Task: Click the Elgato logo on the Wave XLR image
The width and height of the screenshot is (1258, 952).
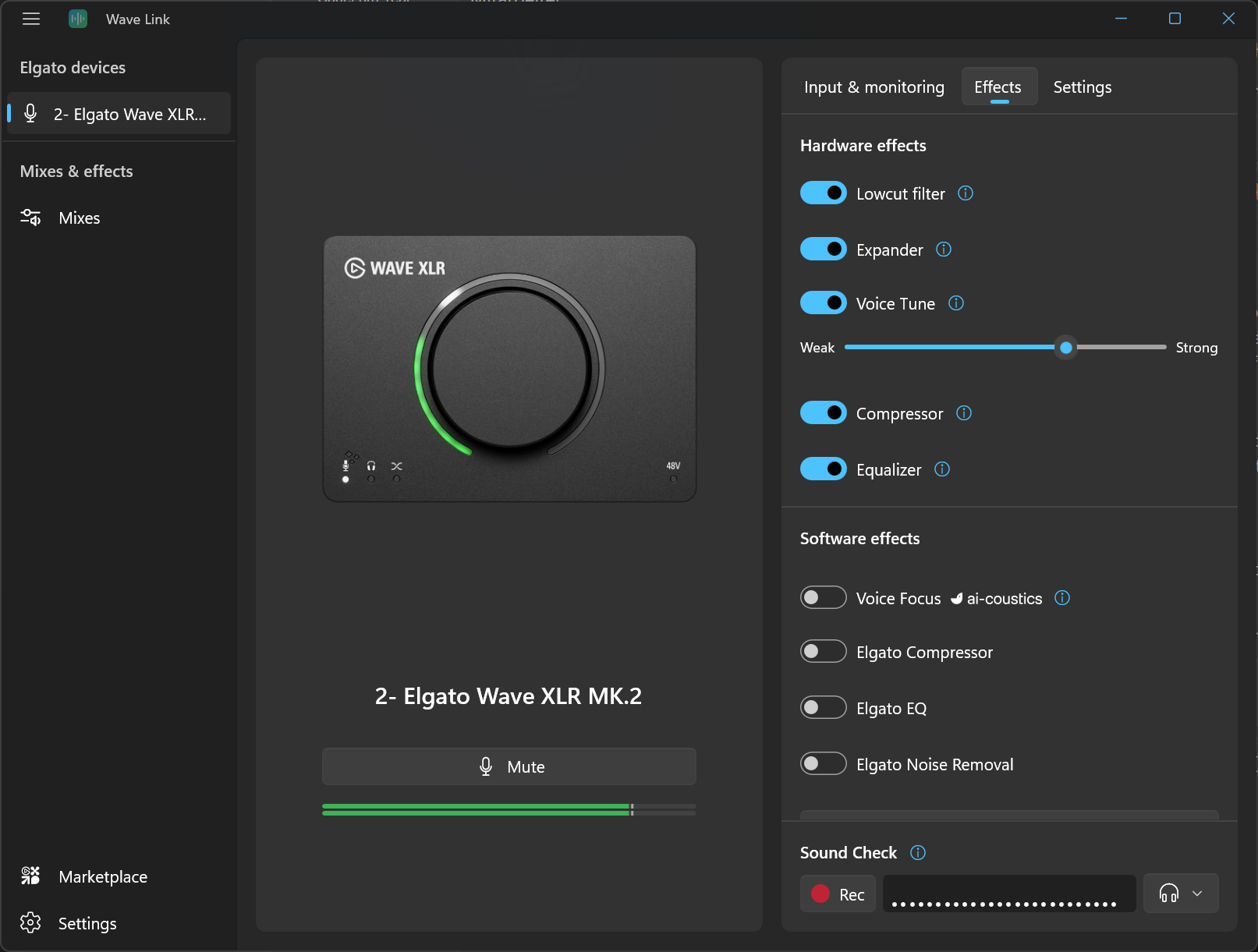Action: 355,268
